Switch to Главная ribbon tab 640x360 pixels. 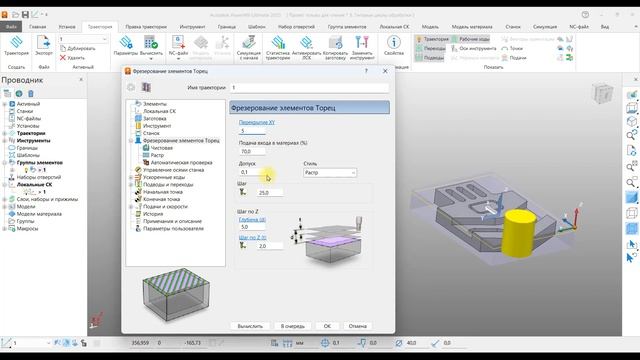pyautogui.click(x=38, y=27)
